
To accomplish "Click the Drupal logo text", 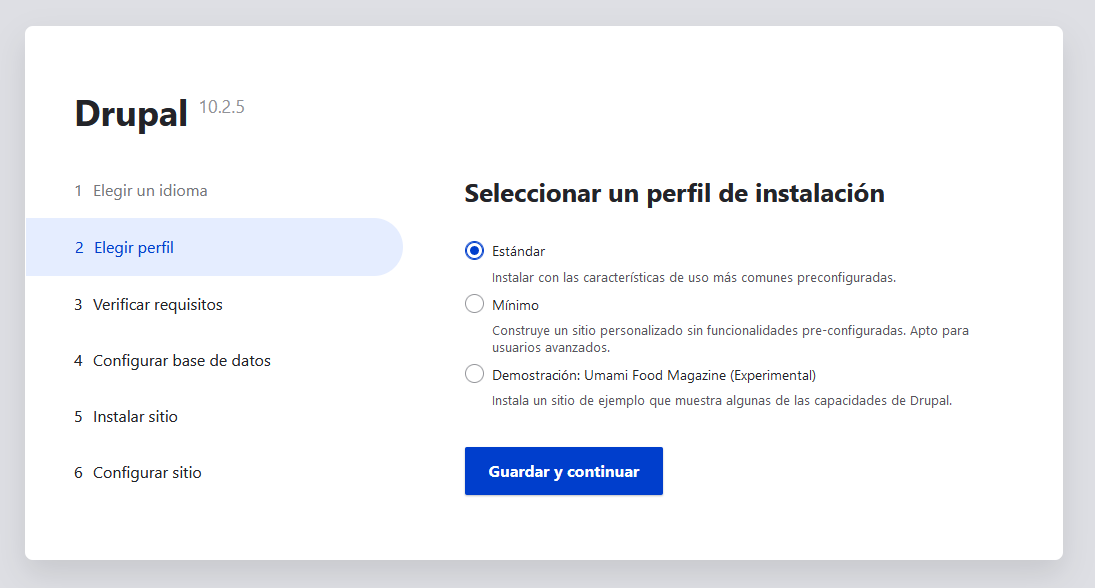I will tap(131, 113).
